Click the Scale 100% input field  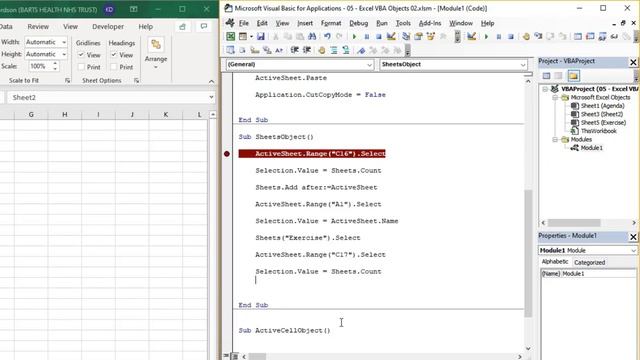click(40, 66)
